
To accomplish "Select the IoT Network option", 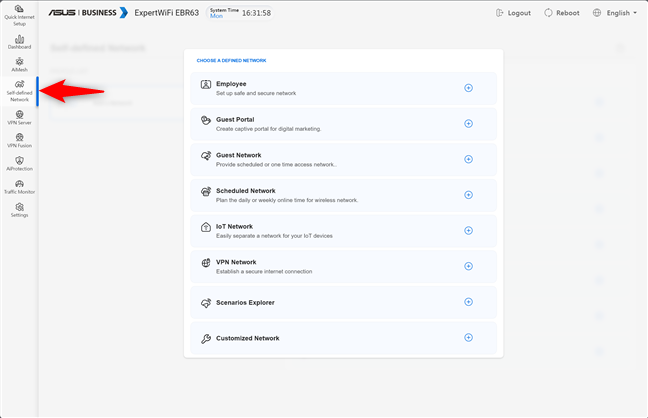I will point(468,230).
